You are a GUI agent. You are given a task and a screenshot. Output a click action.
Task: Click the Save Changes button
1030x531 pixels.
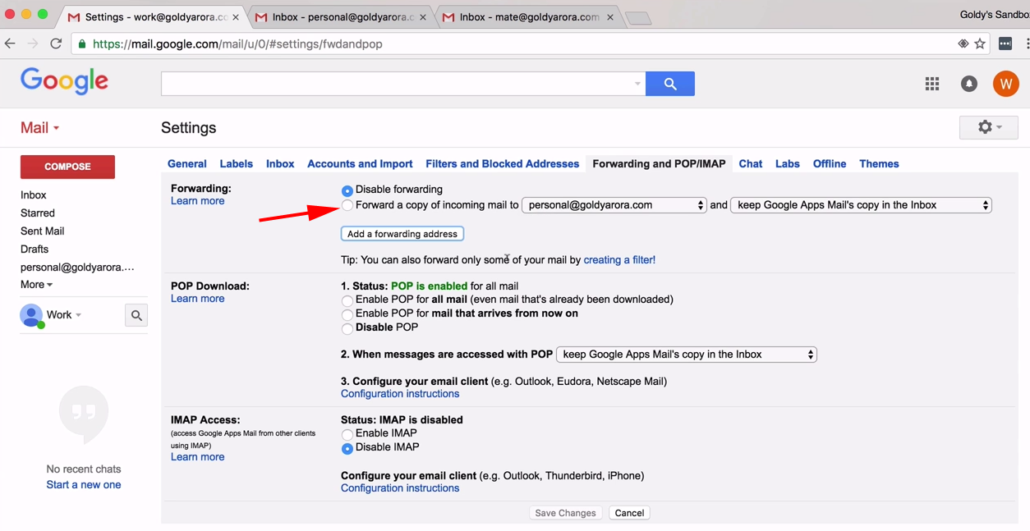pos(566,513)
